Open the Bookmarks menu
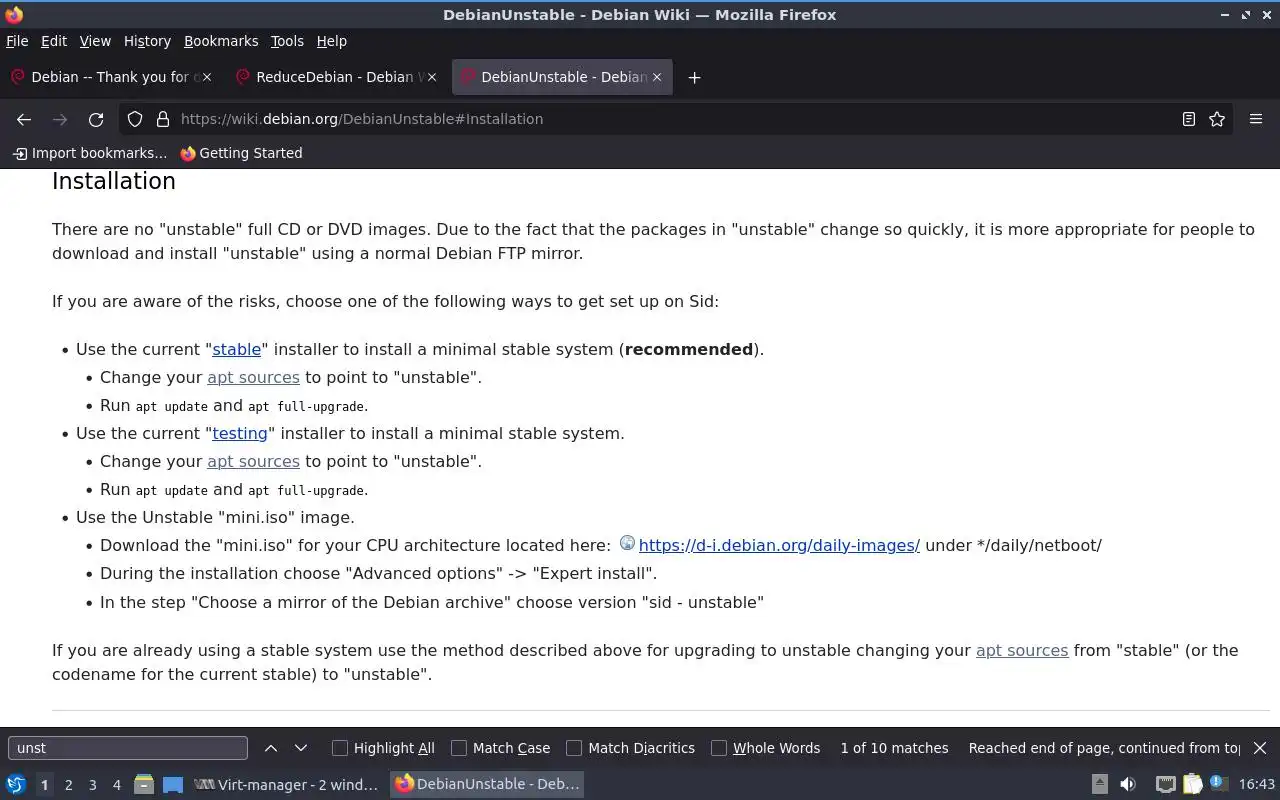1280x800 pixels. [221, 41]
